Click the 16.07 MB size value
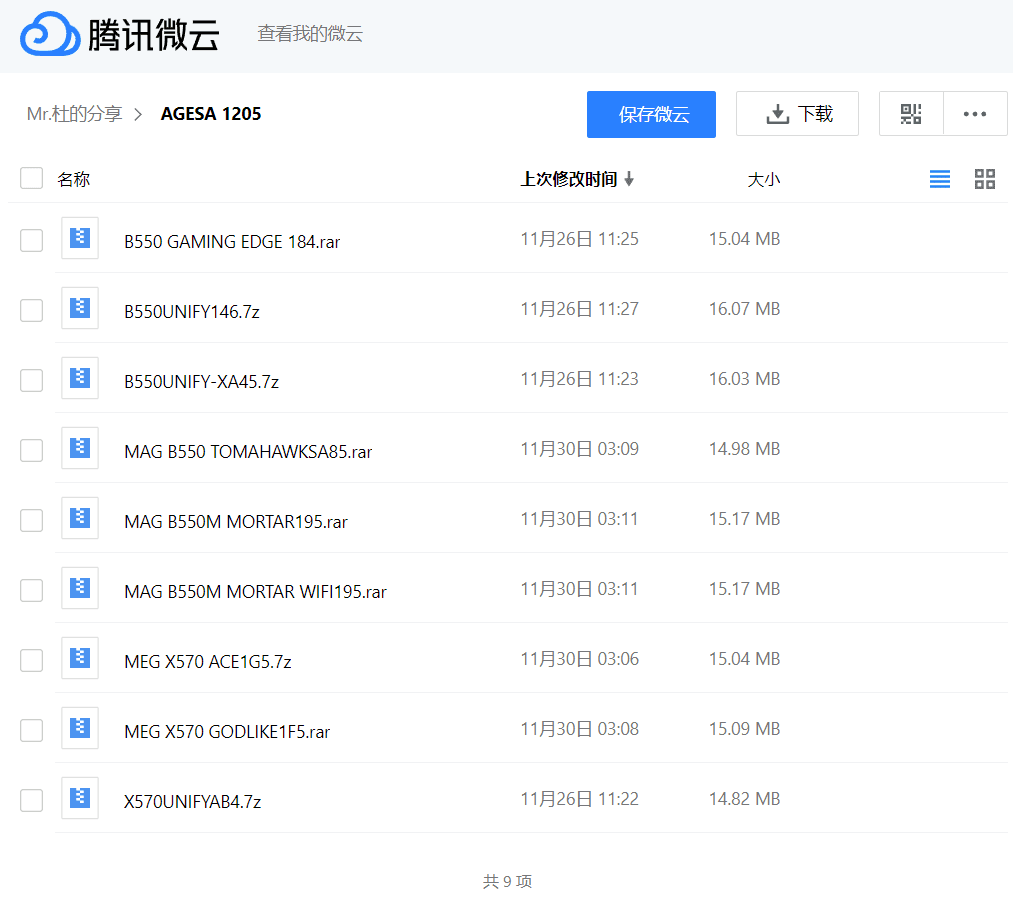Image resolution: width=1013 pixels, height=899 pixels. coord(744,309)
